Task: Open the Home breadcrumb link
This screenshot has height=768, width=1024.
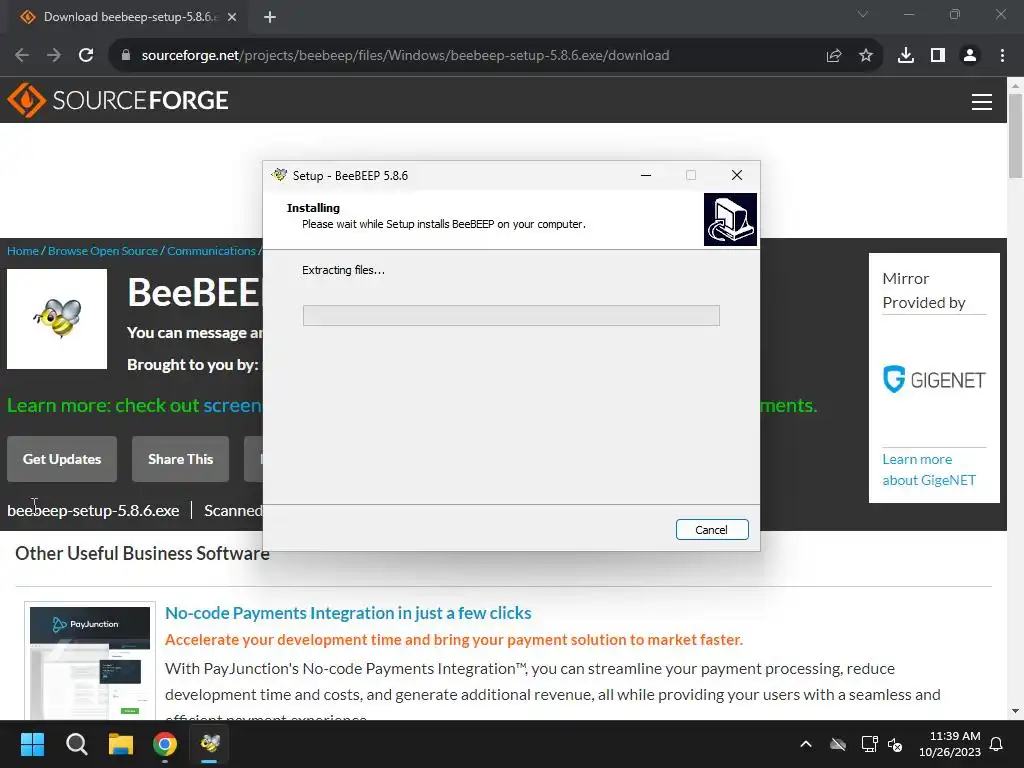Action: click(23, 251)
